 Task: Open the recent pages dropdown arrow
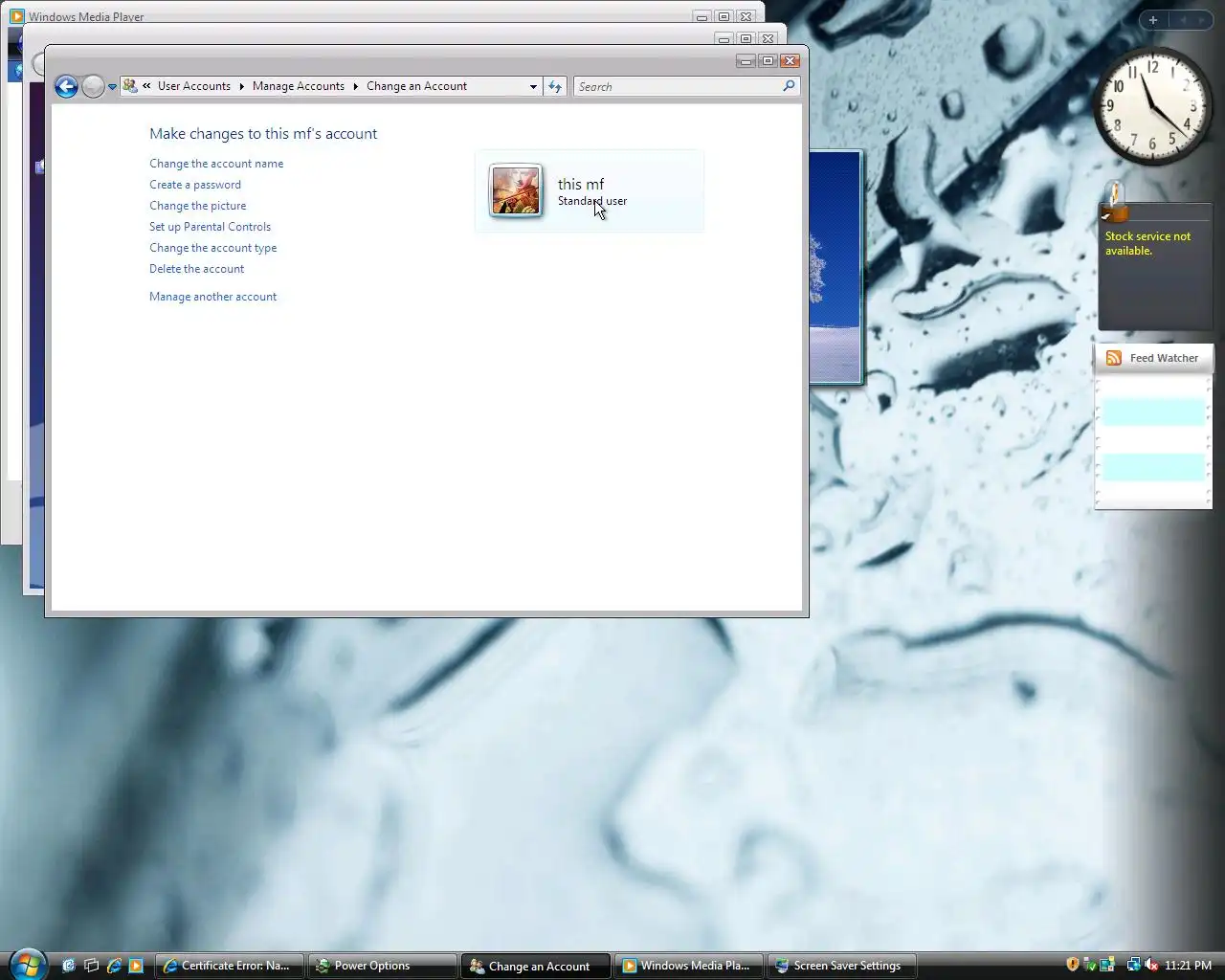pos(112,87)
